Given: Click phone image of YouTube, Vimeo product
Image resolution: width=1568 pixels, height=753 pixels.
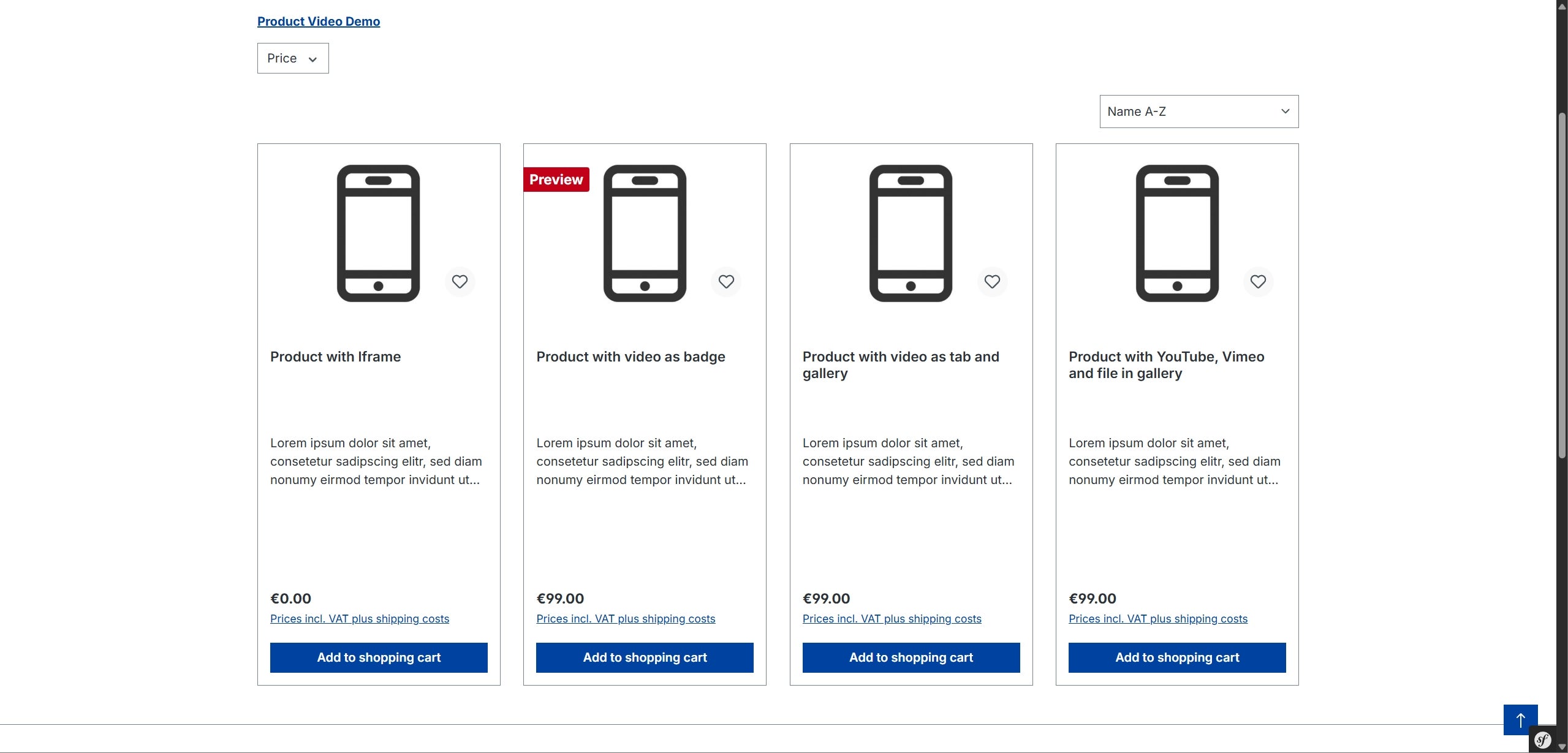Looking at the screenshot, I should pos(1177,233).
